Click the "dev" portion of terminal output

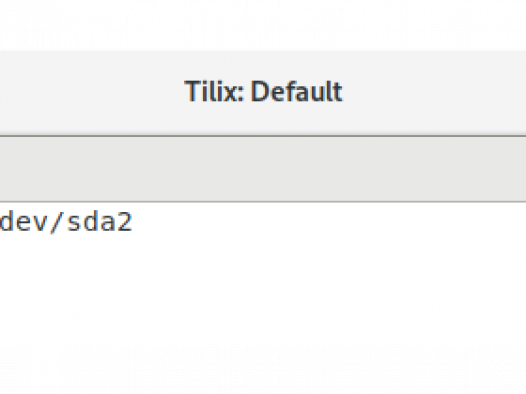pyautogui.click(x=23, y=222)
